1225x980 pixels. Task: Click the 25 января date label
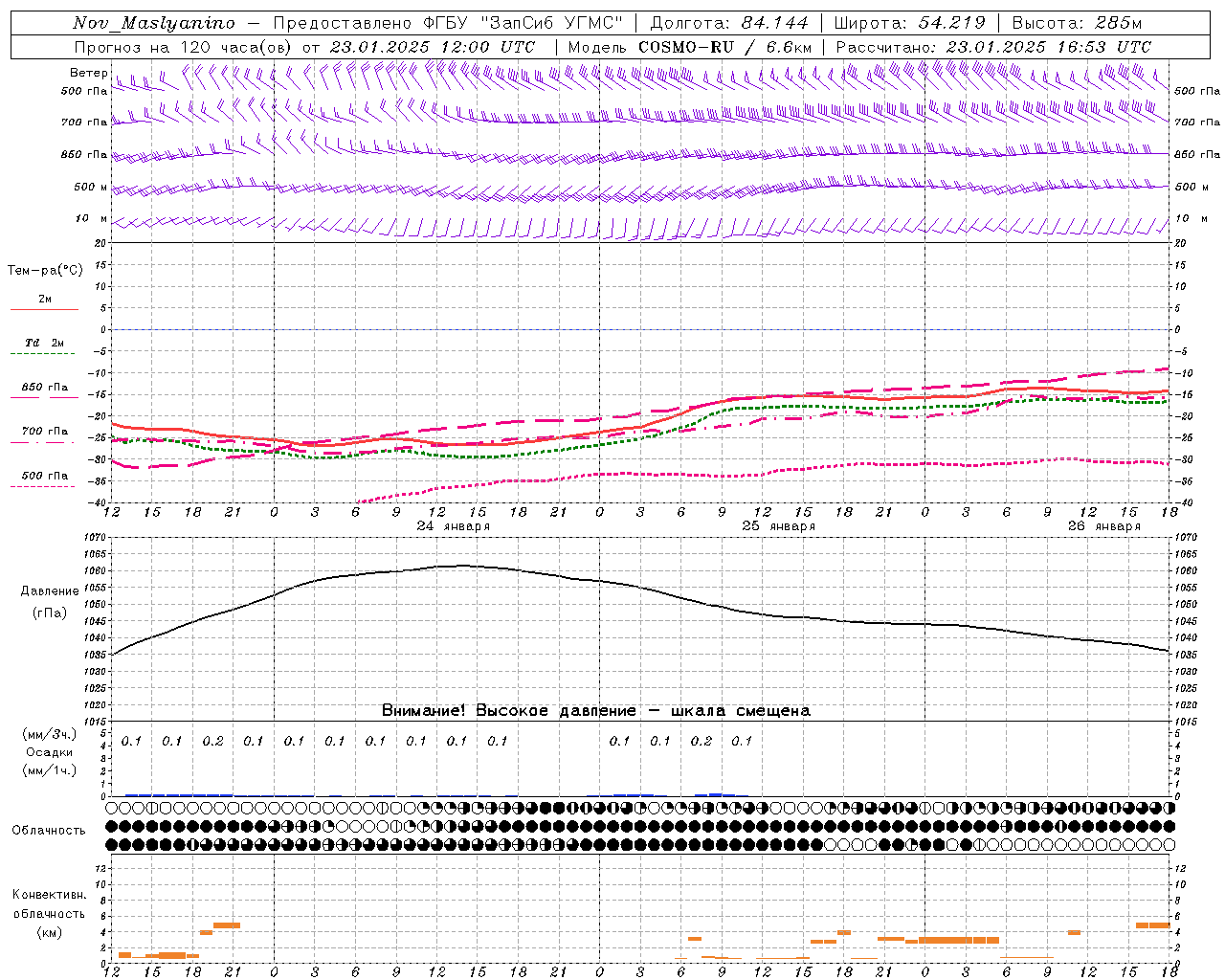[779, 526]
